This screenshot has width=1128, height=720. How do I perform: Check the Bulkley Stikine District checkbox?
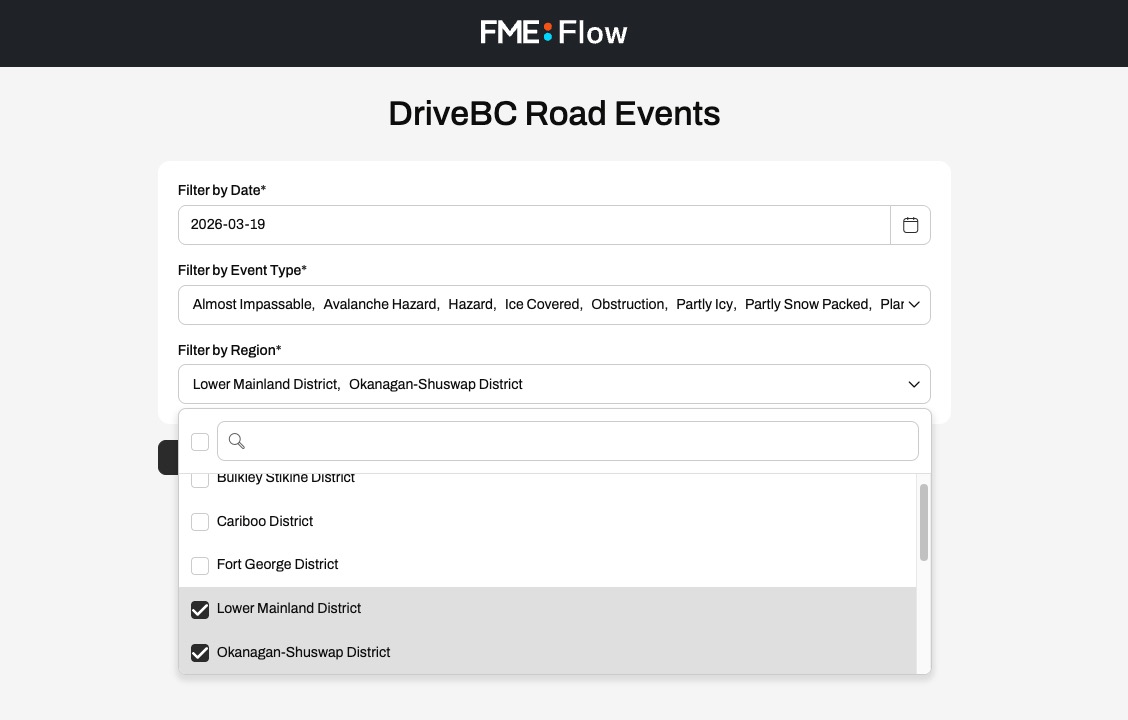[x=200, y=479]
